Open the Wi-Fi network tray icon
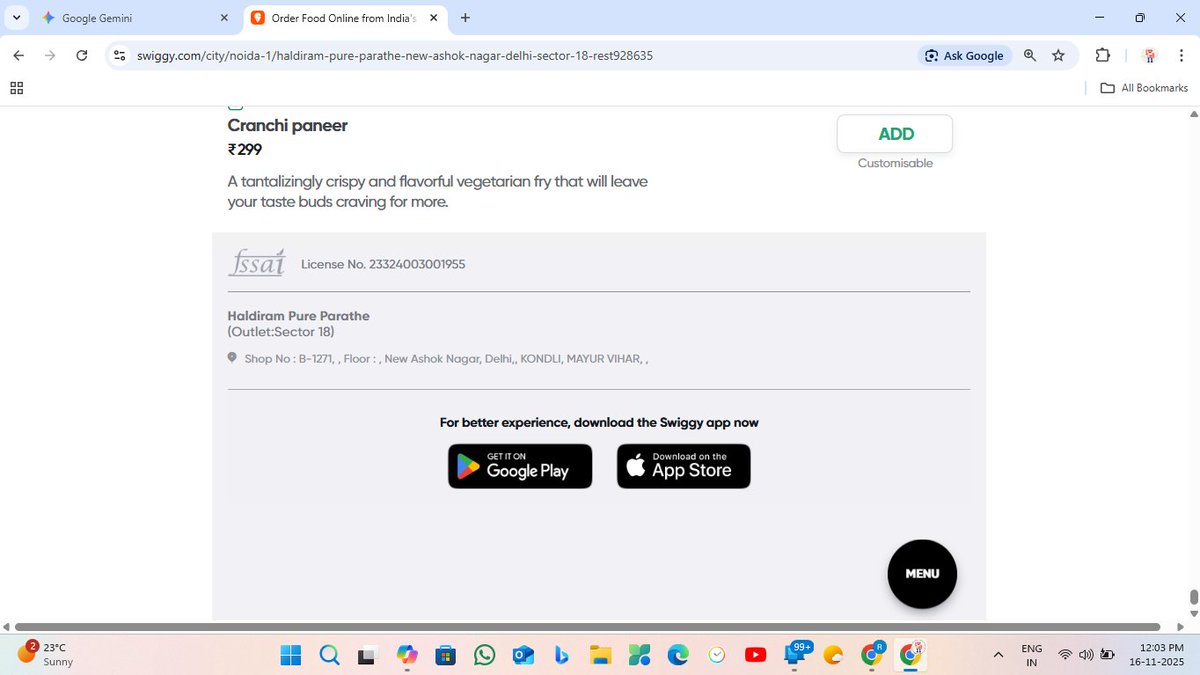1200x675 pixels. pyautogui.click(x=1066, y=655)
